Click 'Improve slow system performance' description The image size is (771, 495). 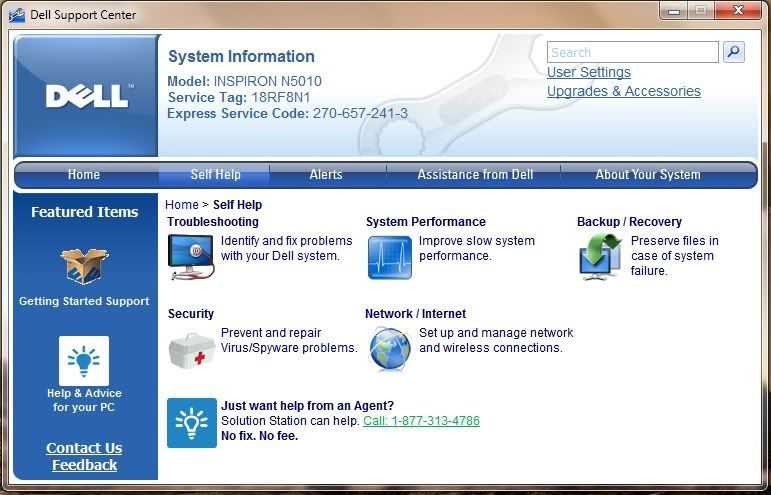click(x=477, y=248)
